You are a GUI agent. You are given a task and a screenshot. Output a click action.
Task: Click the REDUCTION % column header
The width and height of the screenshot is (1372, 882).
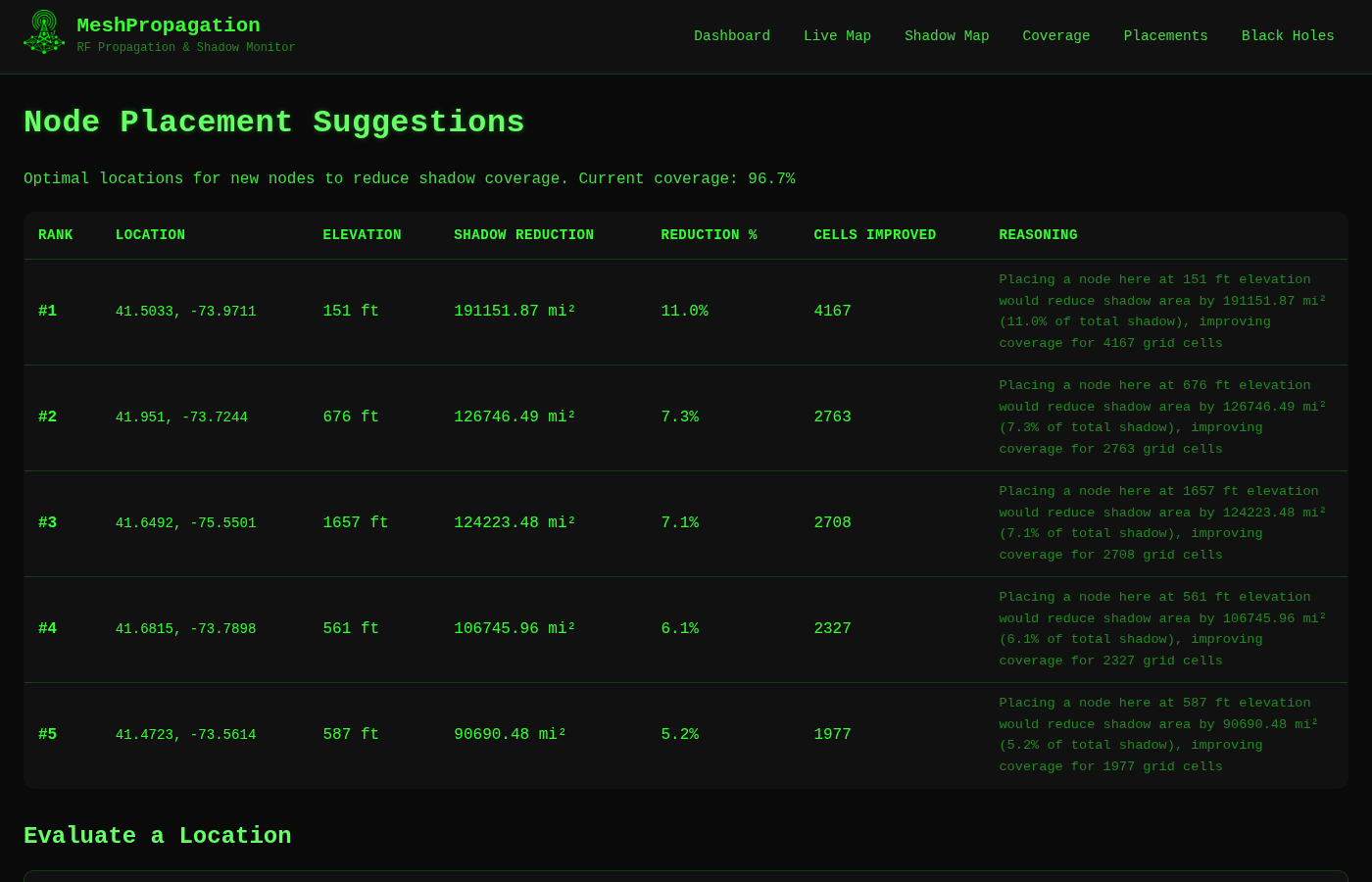(x=709, y=235)
